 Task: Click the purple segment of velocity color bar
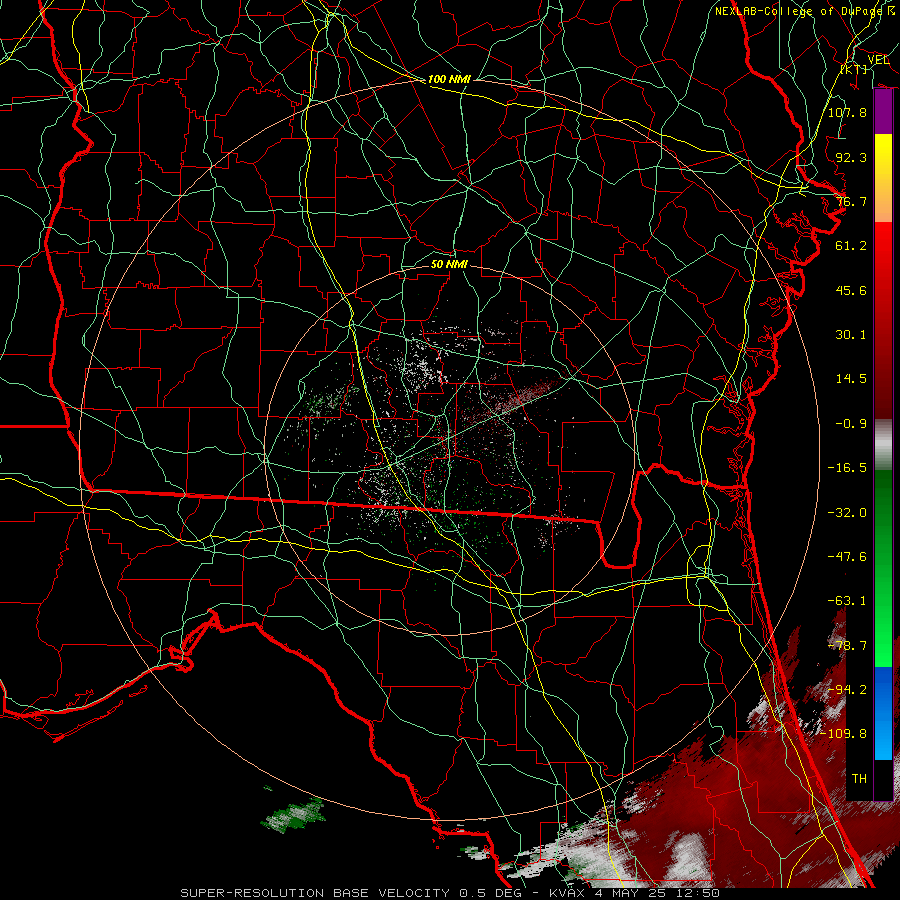(883, 112)
